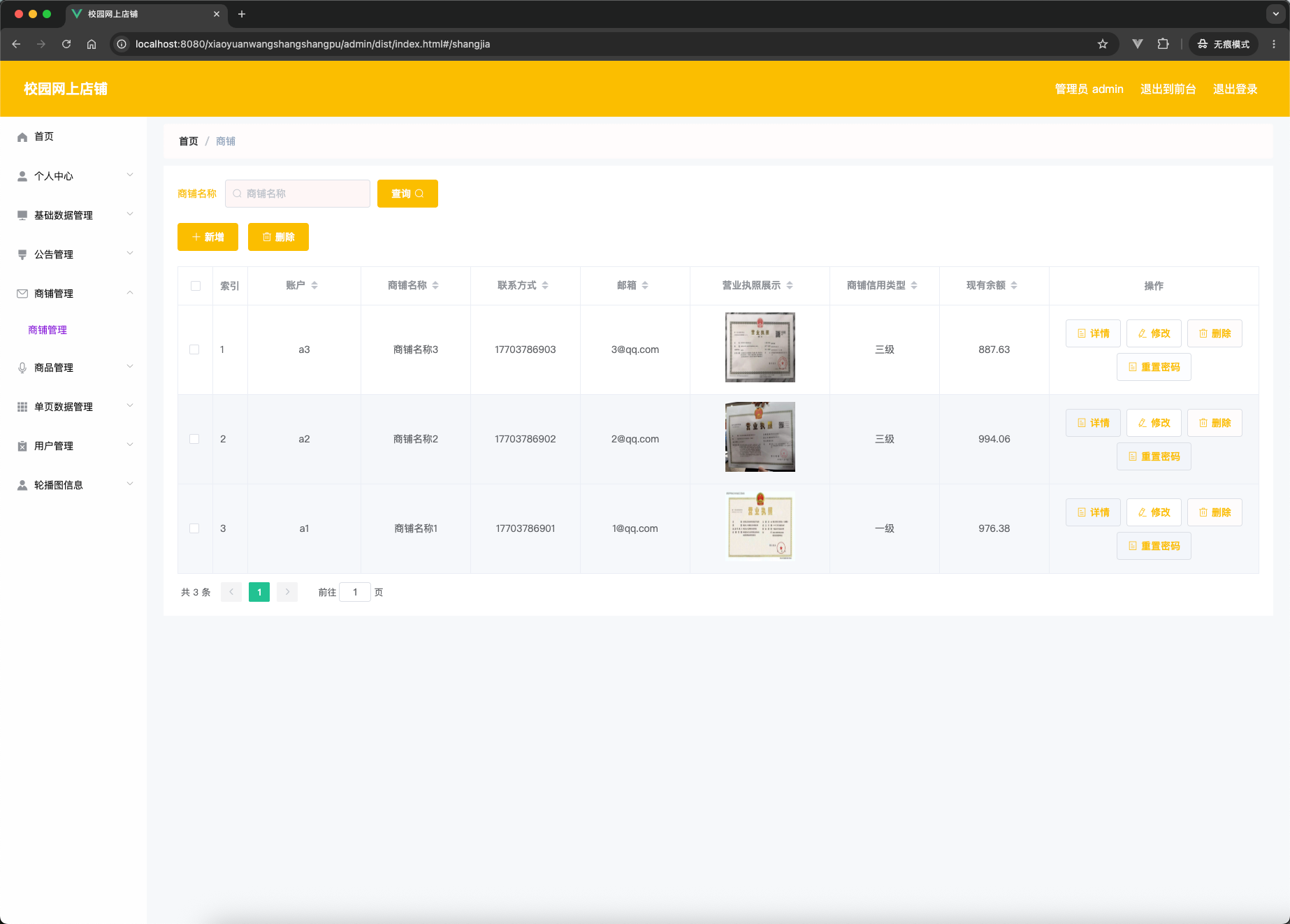
Task: Click 重置密码 for account a1
Action: 1154,546
